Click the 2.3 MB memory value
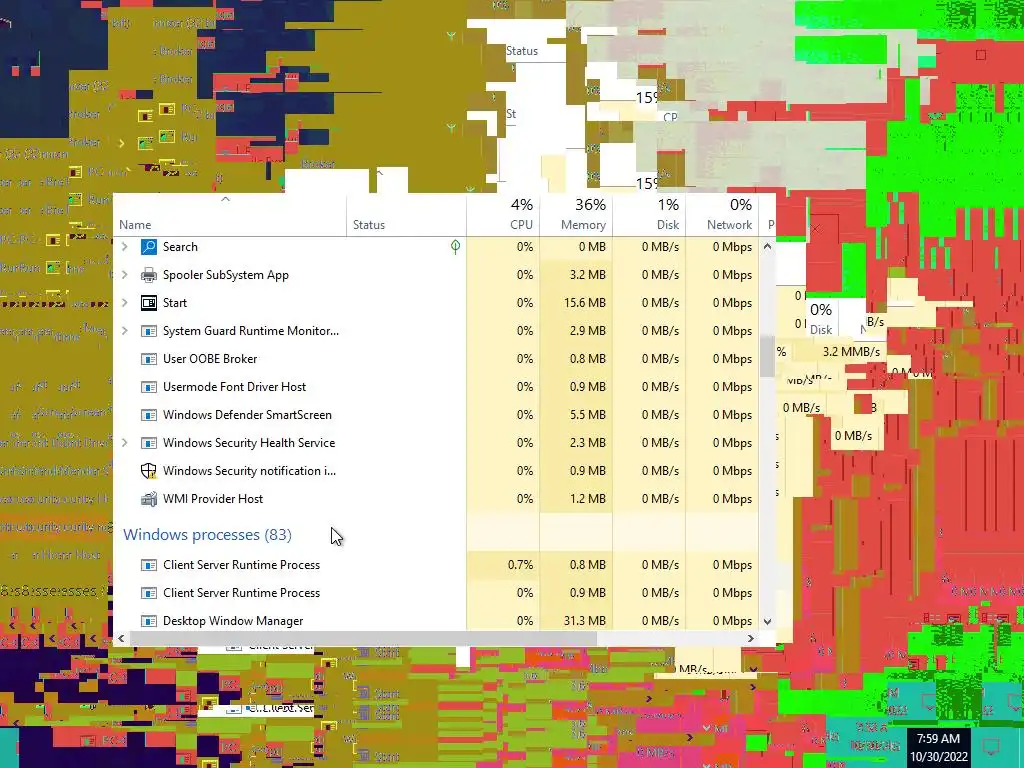This screenshot has height=768, width=1024. tap(588, 443)
